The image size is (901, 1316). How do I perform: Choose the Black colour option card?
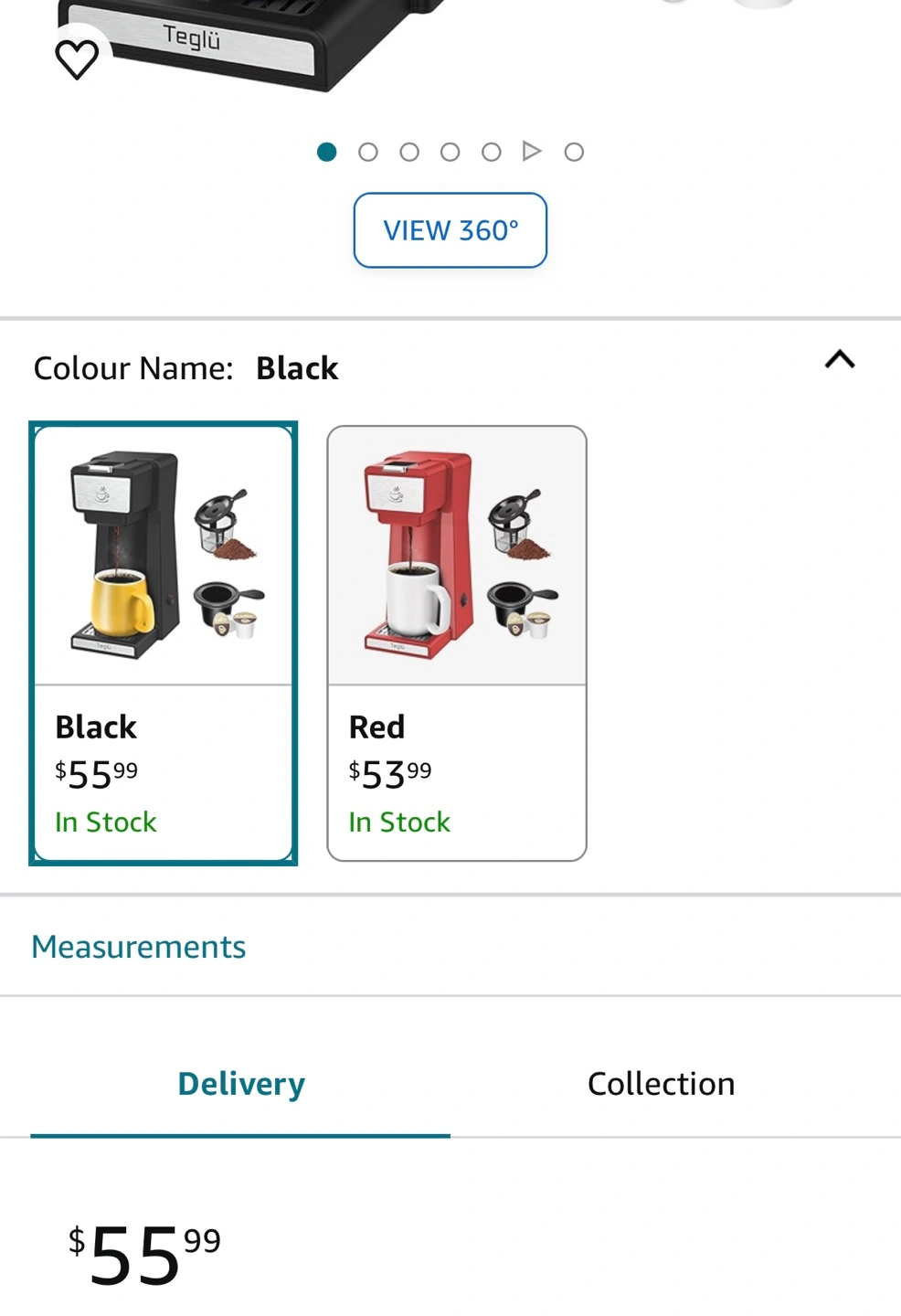pyautogui.click(x=164, y=643)
